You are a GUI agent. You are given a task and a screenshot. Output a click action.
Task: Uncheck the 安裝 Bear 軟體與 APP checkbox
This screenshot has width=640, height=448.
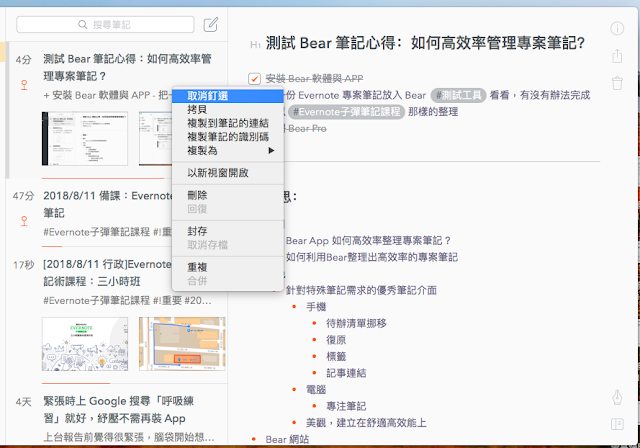pos(254,78)
